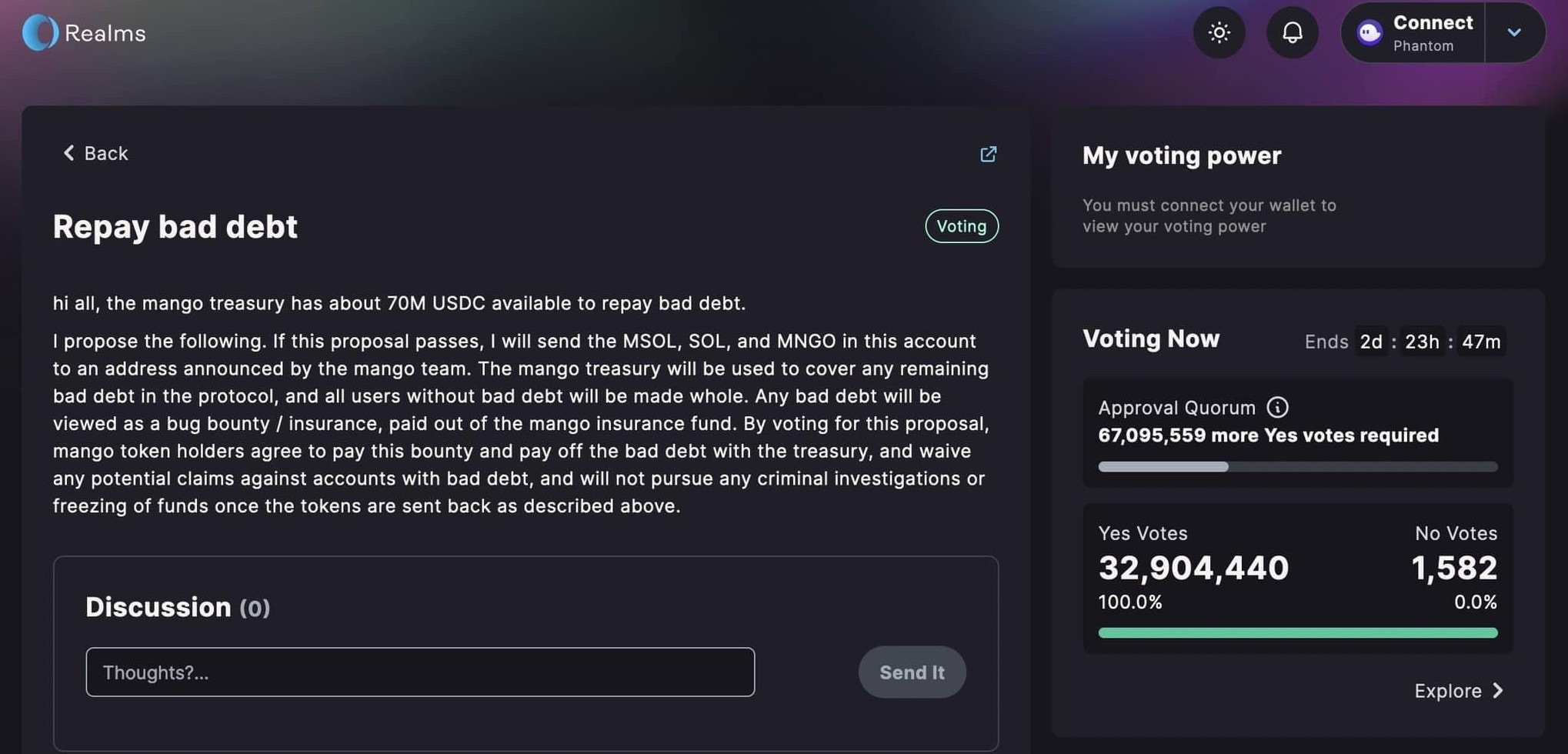Click the green Yes votes bar
This screenshot has height=754, width=1568.
(x=1297, y=632)
